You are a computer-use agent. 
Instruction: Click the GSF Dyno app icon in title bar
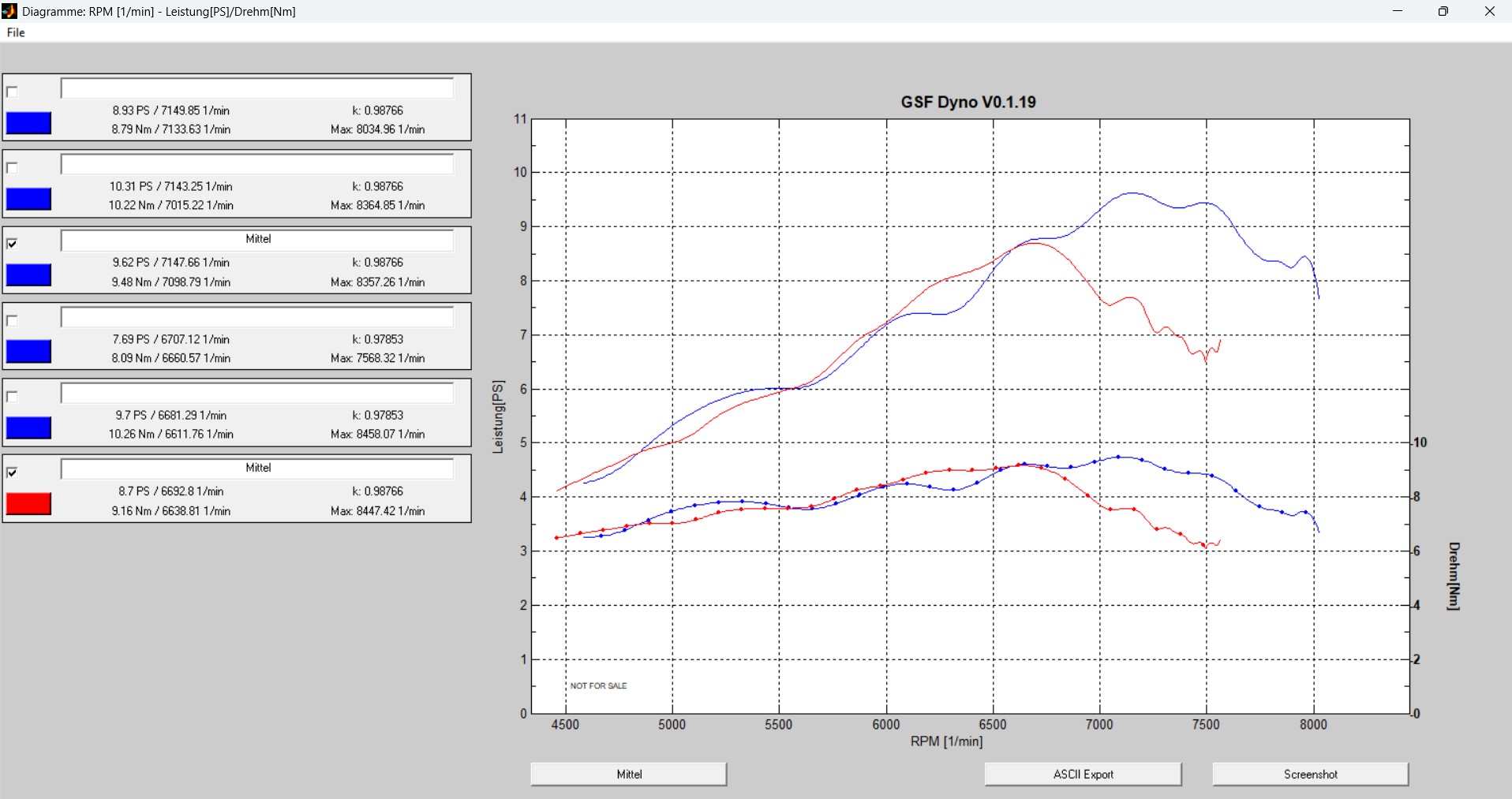9,11
